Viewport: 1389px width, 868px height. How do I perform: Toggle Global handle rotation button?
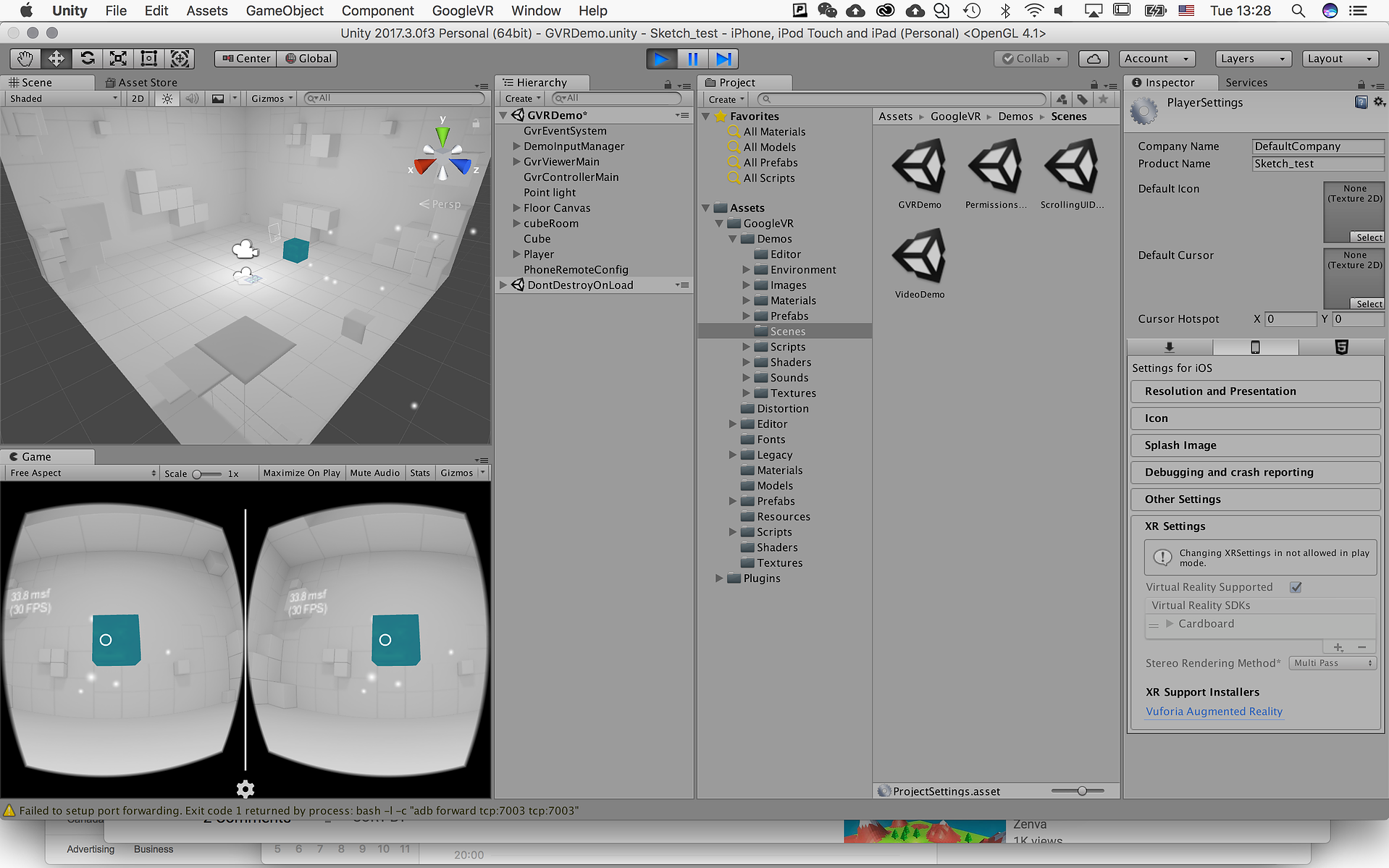308,59
